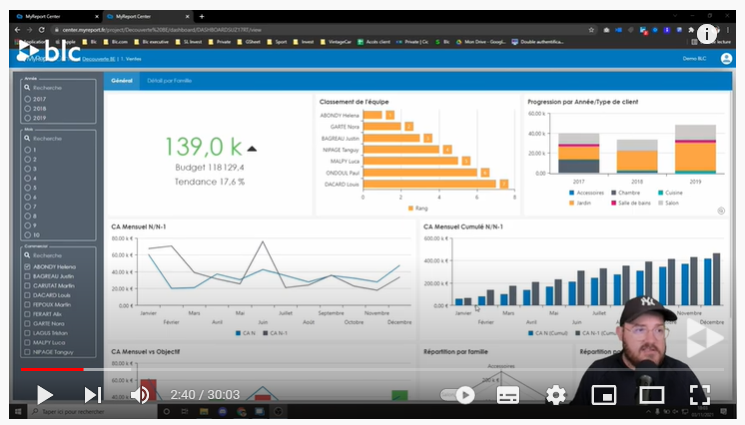Viewport: 745px width, 425px height.
Task: Skip to the next video
Action: click(92, 395)
